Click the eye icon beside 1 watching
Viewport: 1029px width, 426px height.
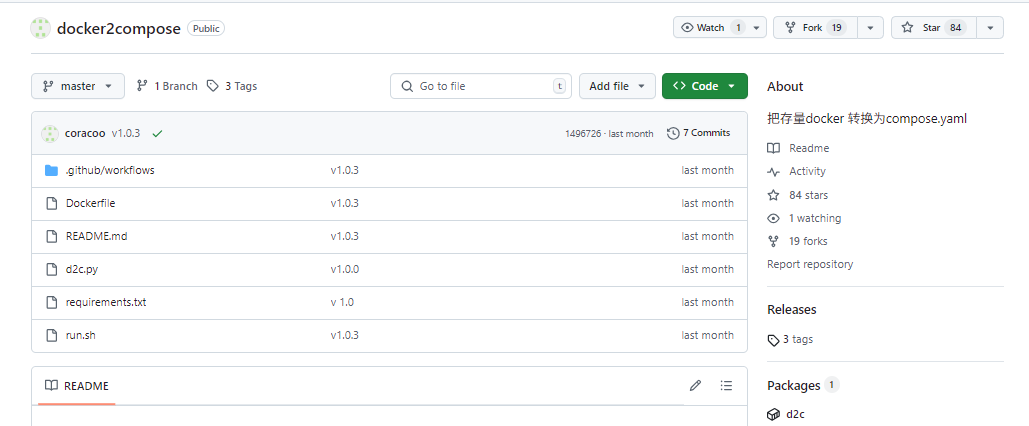coord(774,218)
